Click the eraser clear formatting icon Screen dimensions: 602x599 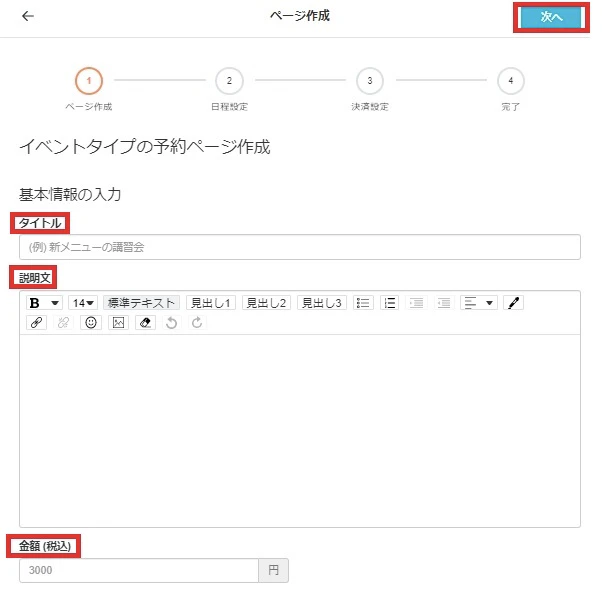click(x=145, y=323)
